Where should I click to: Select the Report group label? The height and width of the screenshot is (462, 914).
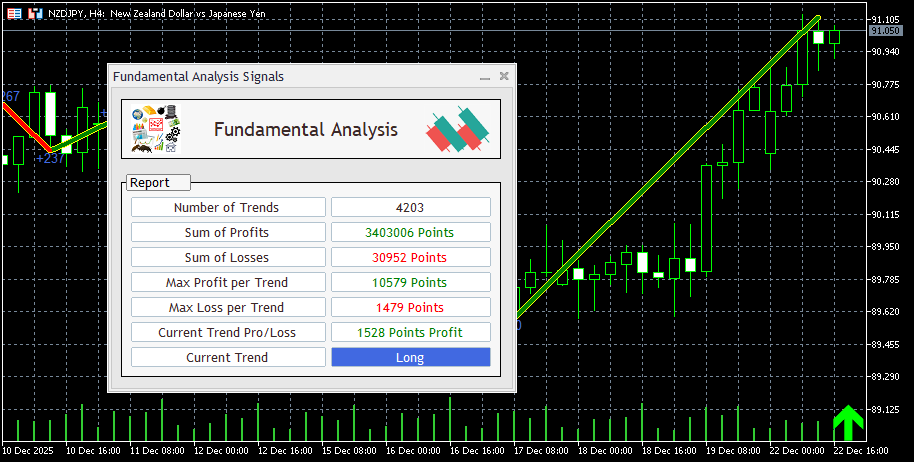coord(158,182)
